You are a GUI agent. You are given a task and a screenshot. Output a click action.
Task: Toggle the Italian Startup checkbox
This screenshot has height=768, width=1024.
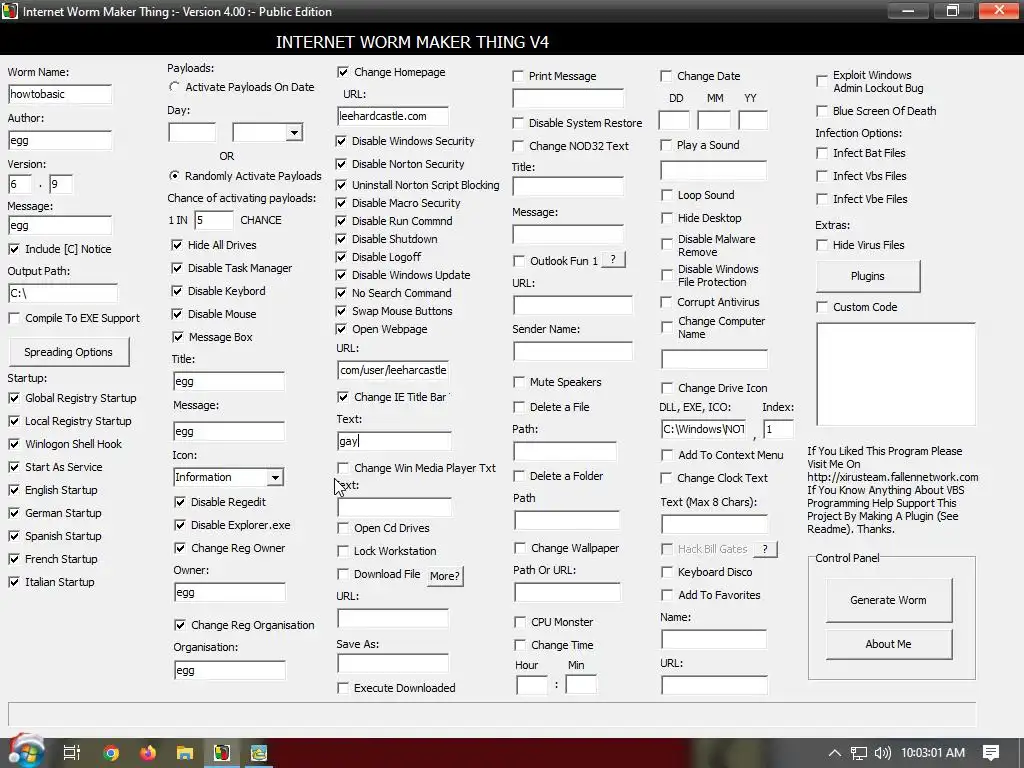[14, 582]
